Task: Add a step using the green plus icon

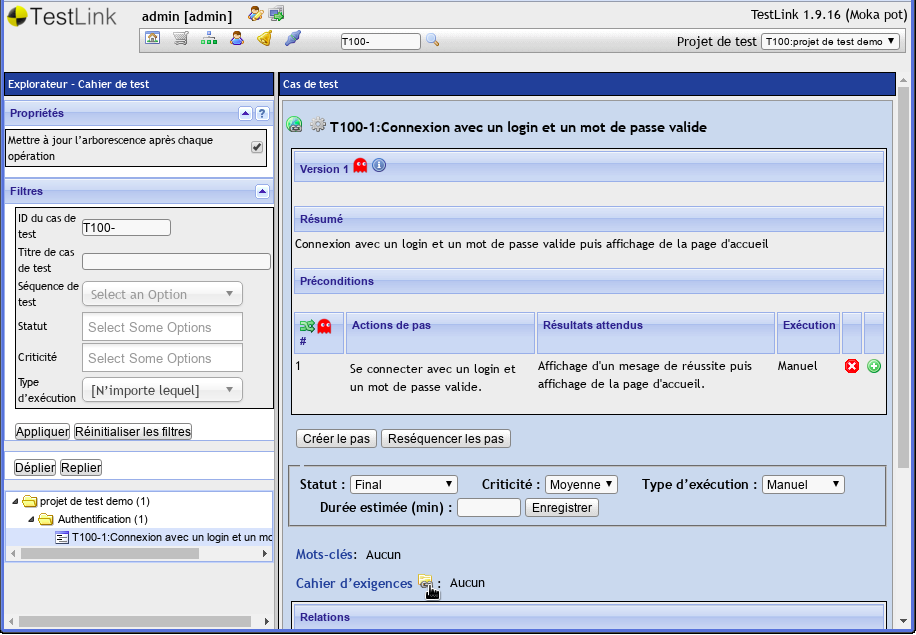Action: tap(874, 366)
